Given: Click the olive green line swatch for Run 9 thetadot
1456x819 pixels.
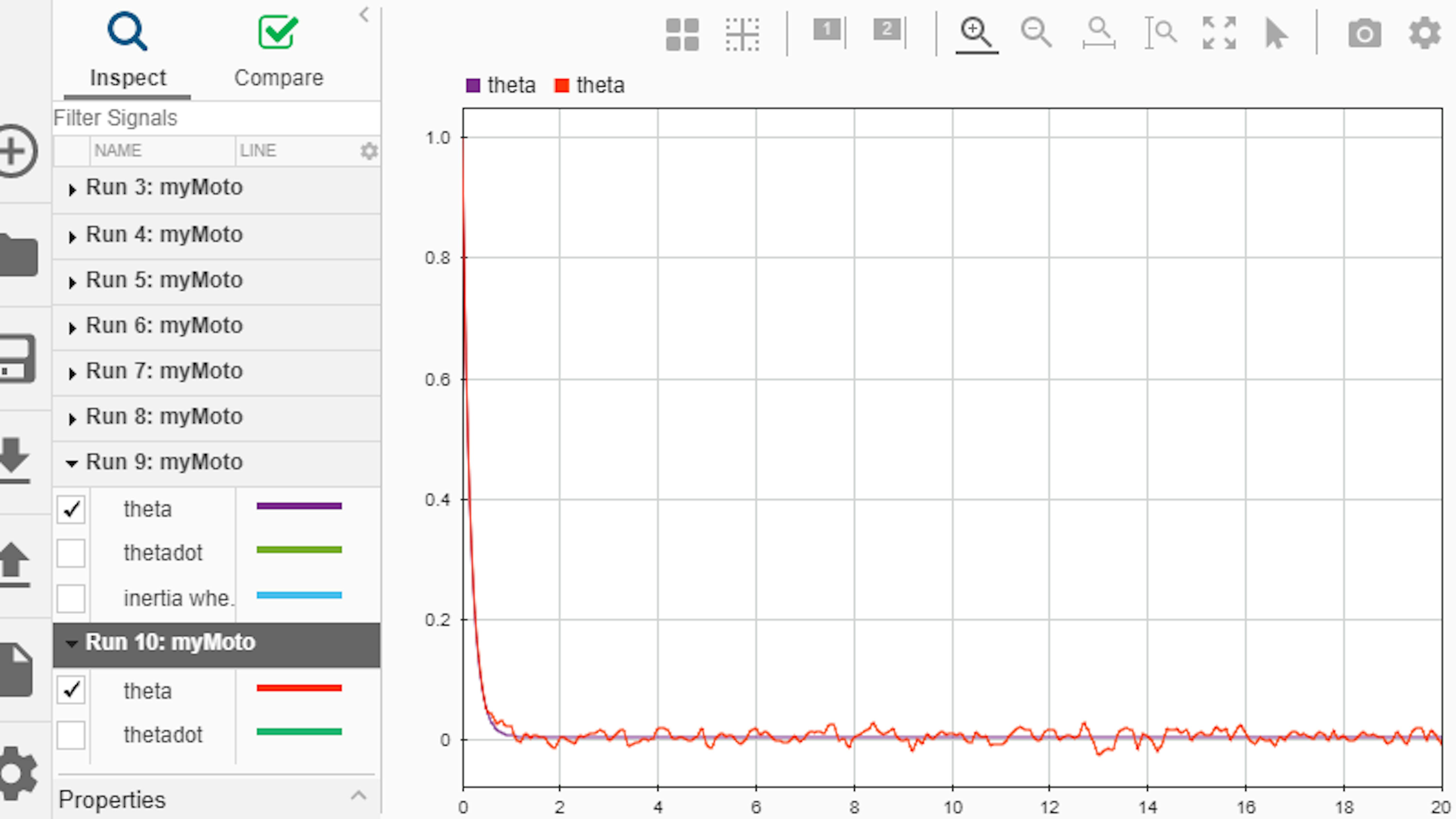Looking at the screenshot, I should coord(299,549).
